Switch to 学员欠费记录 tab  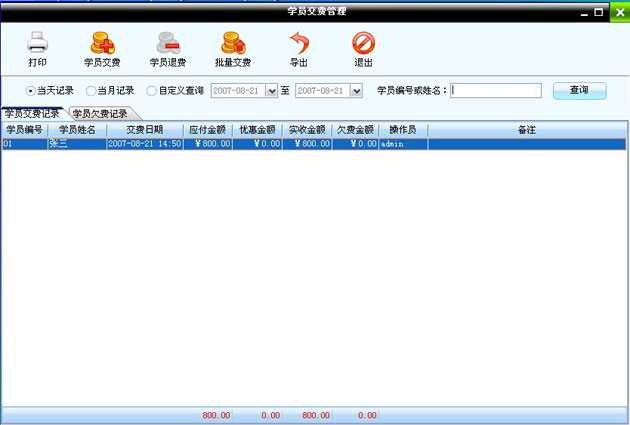pos(100,114)
